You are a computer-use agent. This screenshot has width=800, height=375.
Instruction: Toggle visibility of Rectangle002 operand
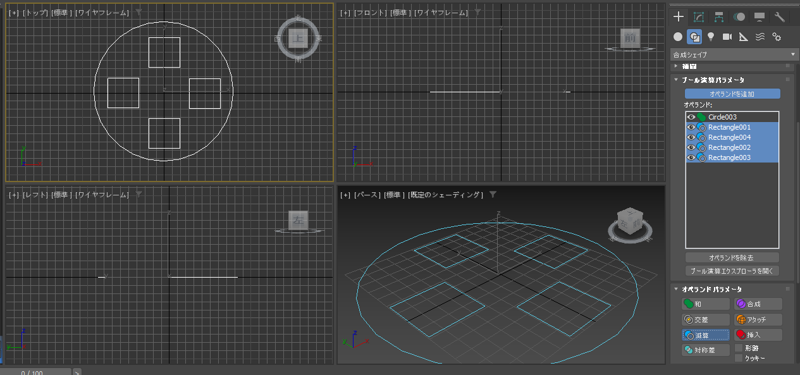click(x=691, y=147)
